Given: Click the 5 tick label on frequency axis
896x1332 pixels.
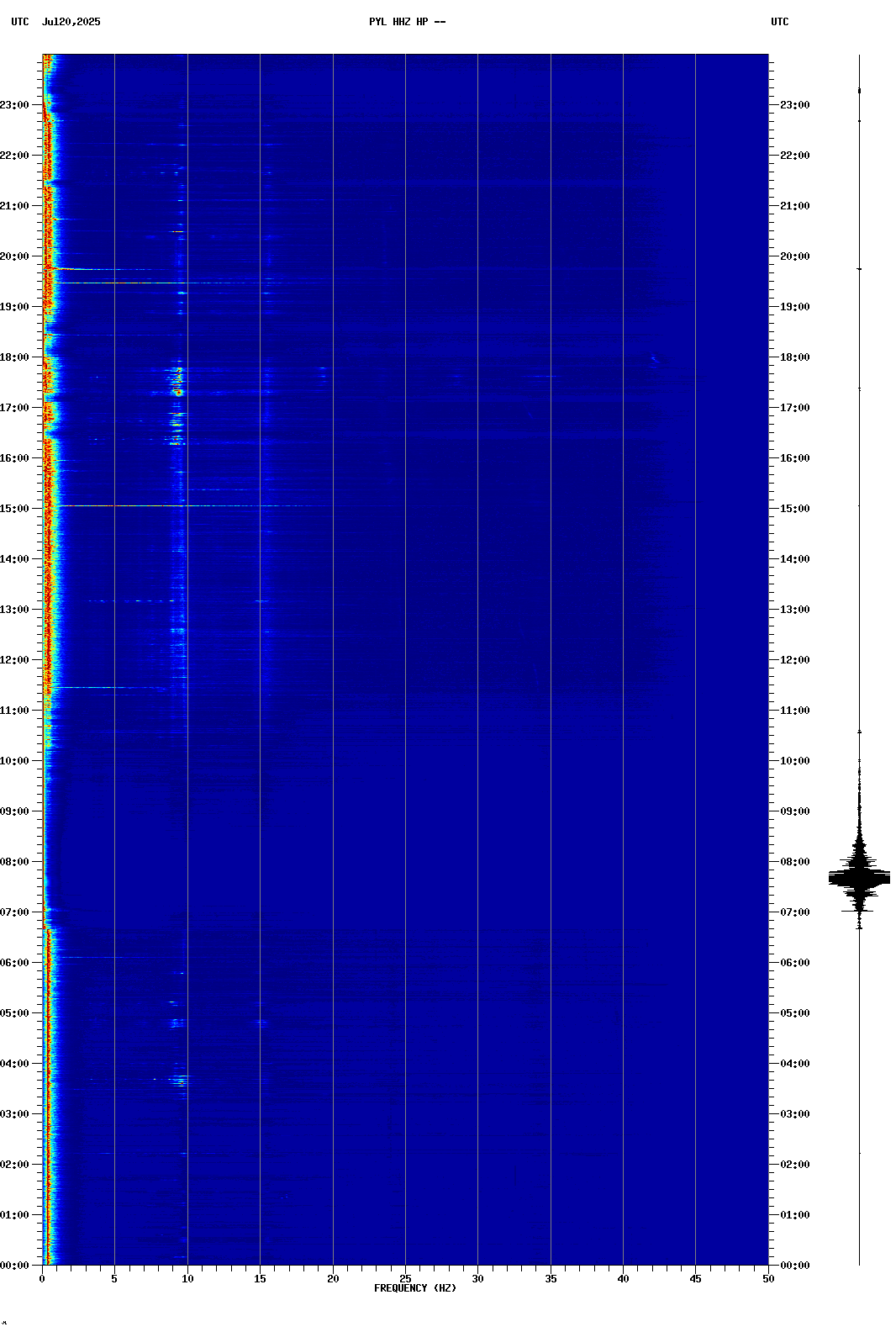Looking at the screenshot, I should [x=114, y=1279].
